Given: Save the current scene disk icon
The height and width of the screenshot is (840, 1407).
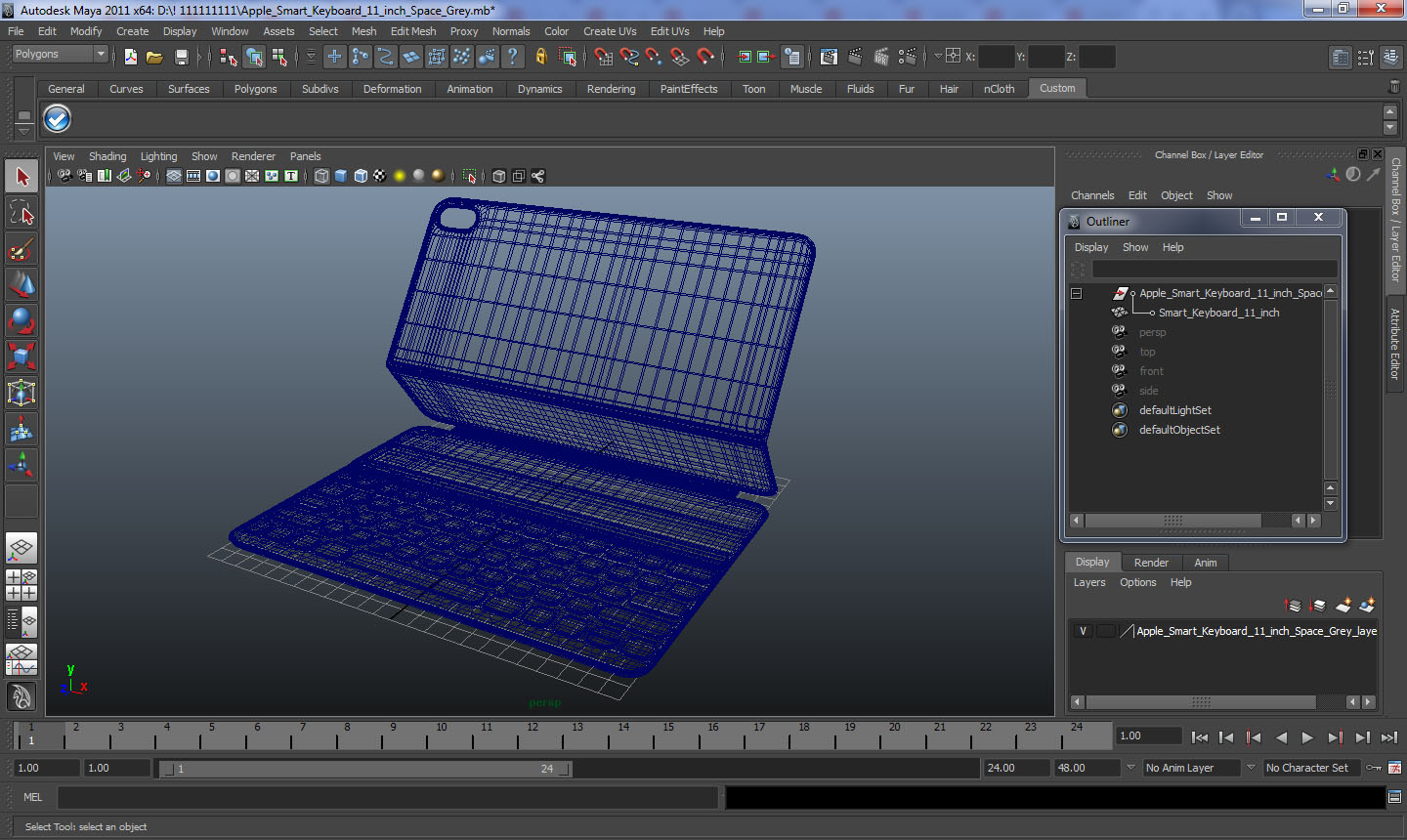Looking at the screenshot, I should tap(181, 57).
